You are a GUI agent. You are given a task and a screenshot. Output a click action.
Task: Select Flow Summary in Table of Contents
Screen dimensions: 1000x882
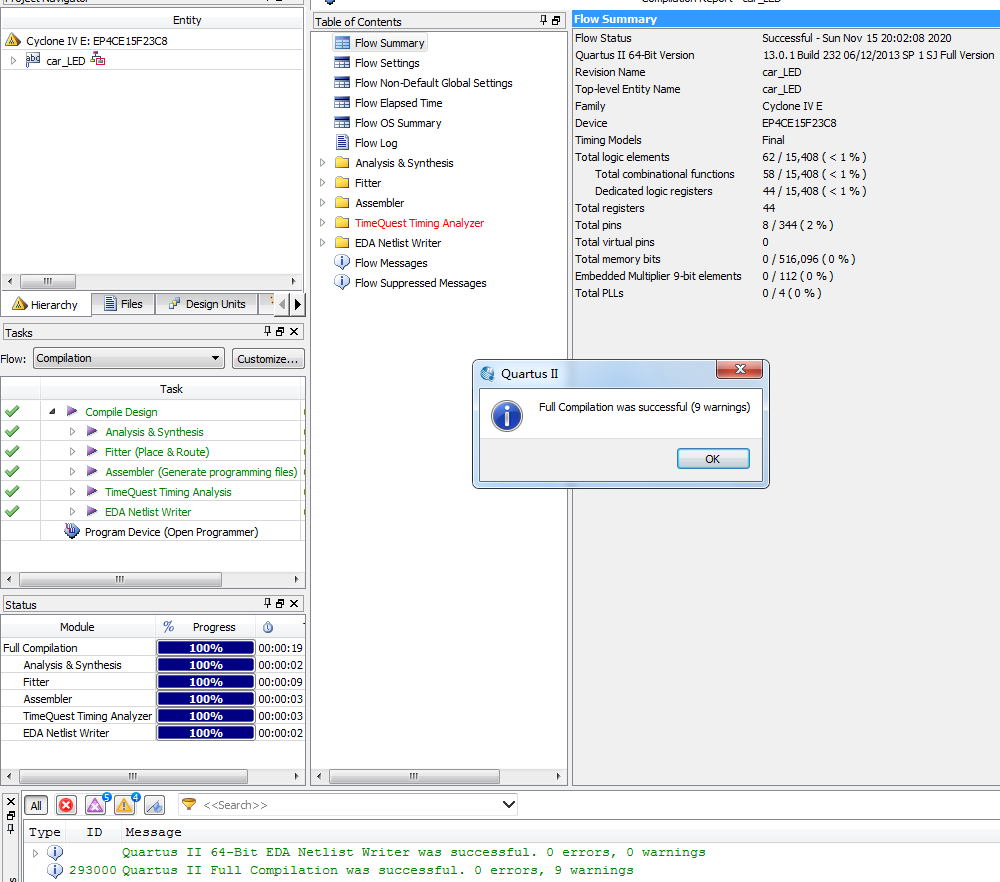click(389, 43)
